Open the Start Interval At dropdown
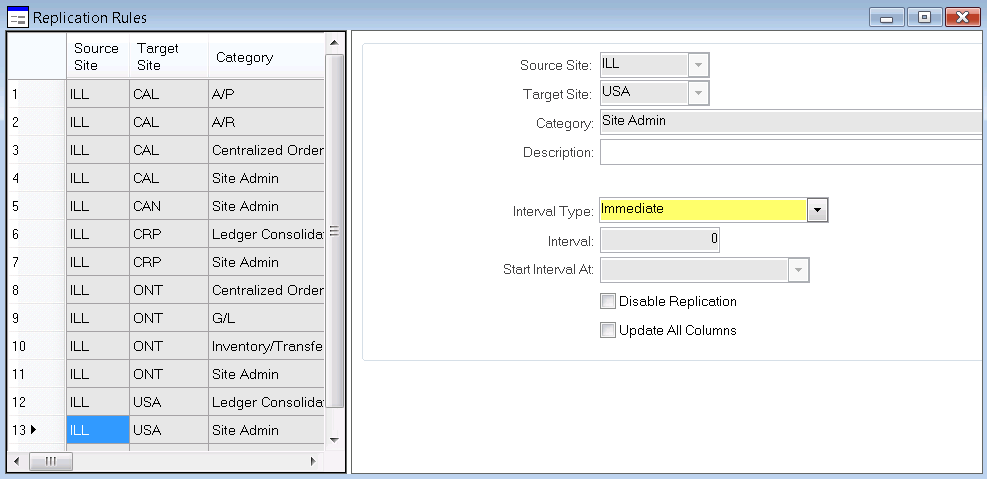This screenshot has height=479, width=987. tap(798, 270)
